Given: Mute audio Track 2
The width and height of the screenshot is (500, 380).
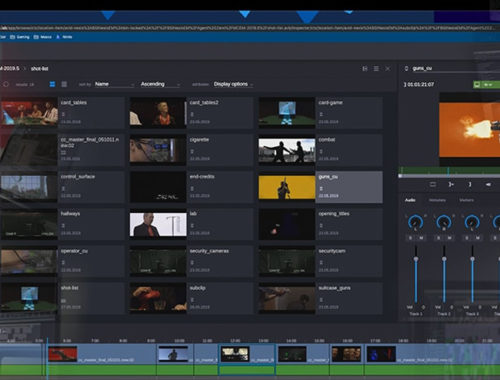Looking at the screenshot, I should coord(450,238).
